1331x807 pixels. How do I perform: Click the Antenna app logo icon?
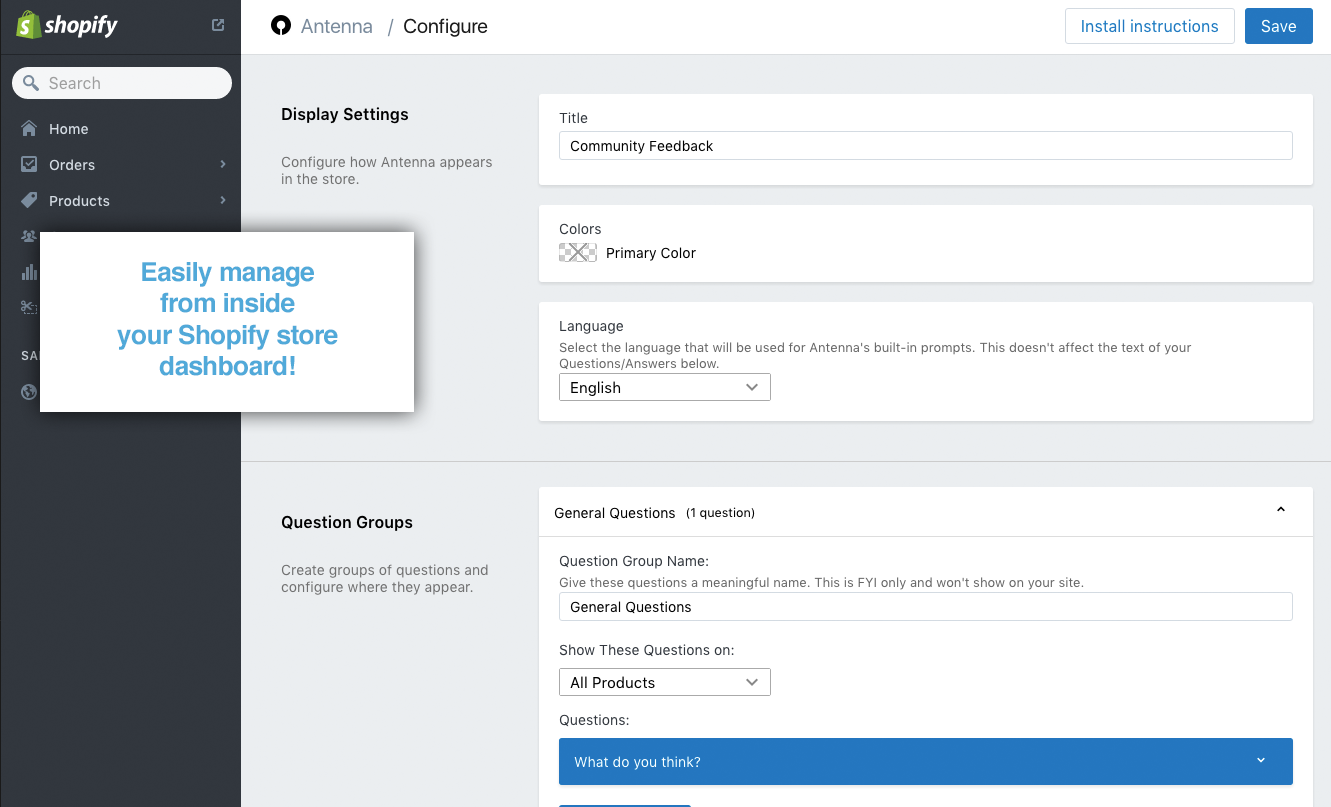[x=281, y=26]
